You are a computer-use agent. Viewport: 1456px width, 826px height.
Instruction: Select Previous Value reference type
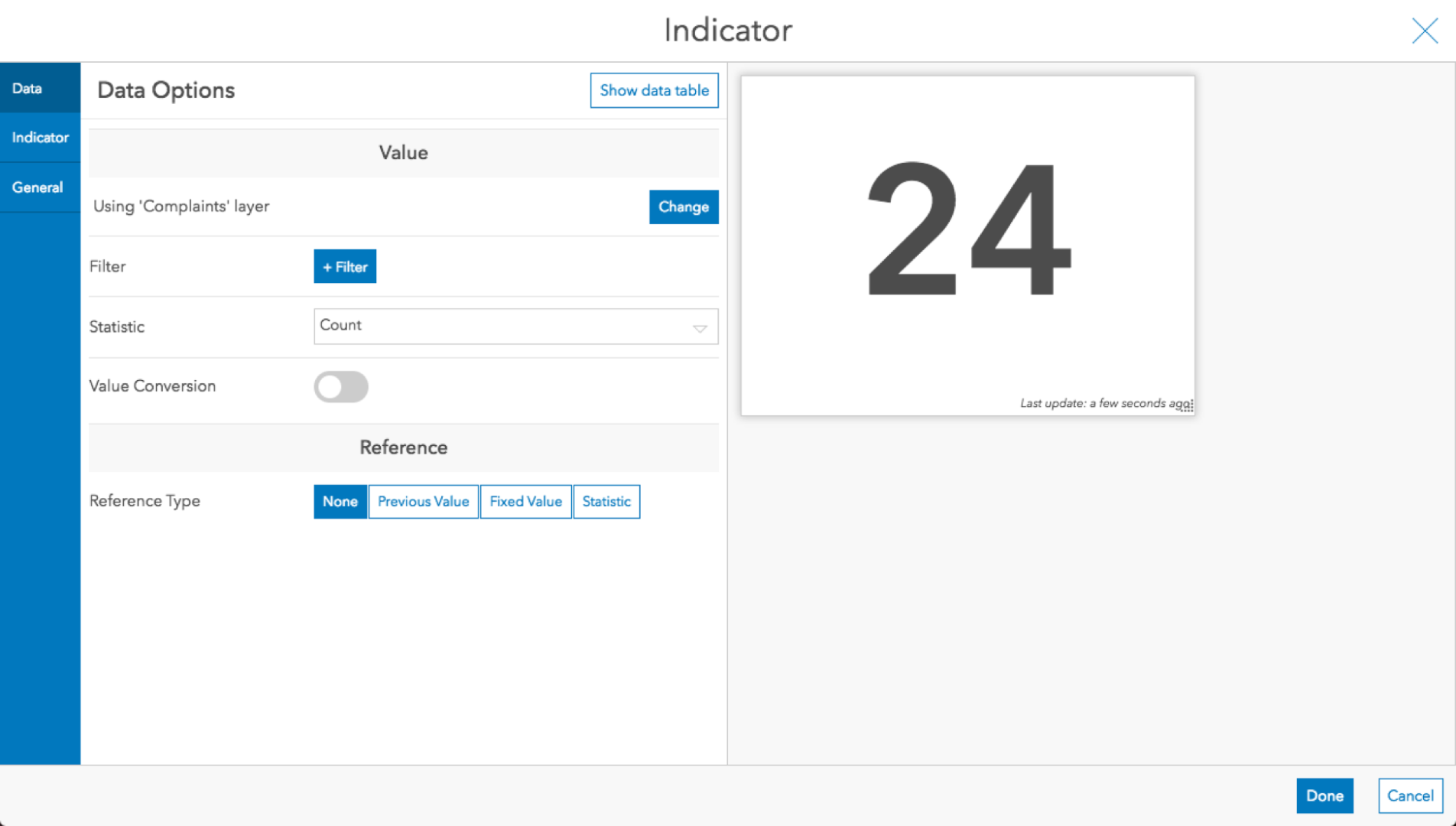tap(423, 502)
